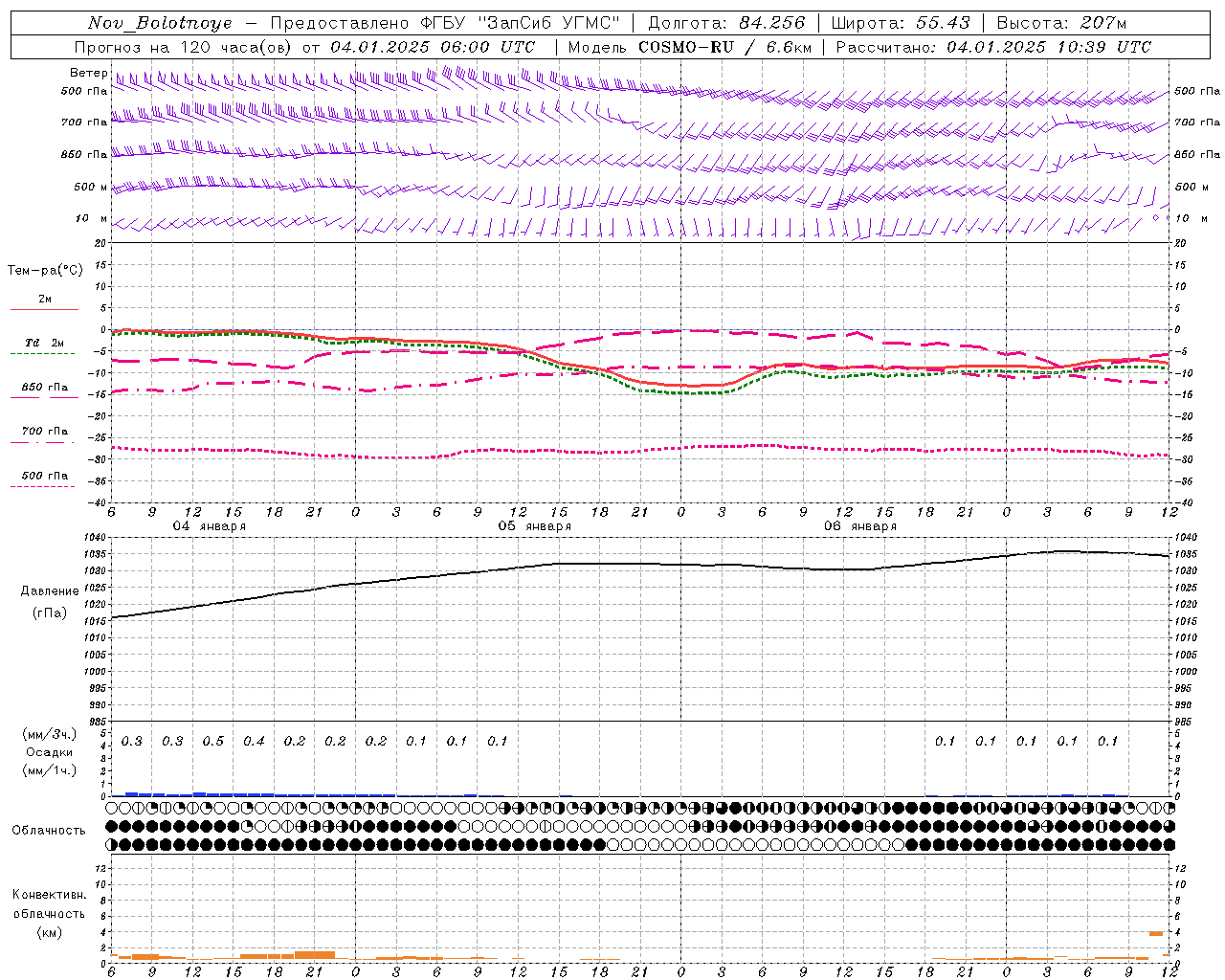The width and height of the screenshot is (1225, 980).
Task: Click the Облачность cloud cover label
Action: coord(49,831)
